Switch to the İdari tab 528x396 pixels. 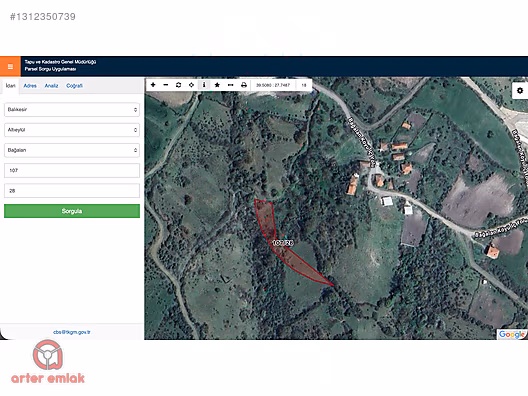tap(10, 86)
